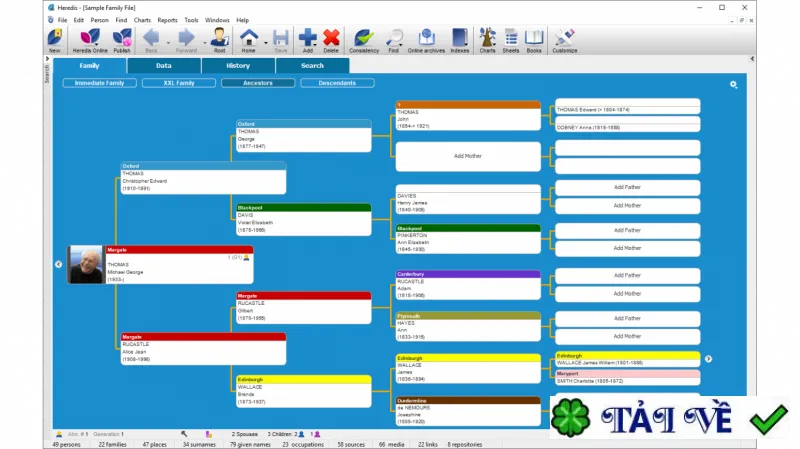The height and width of the screenshot is (449, 800).
Task: Click the Publish toolbar icon
Action: click(x=122, y=41)
